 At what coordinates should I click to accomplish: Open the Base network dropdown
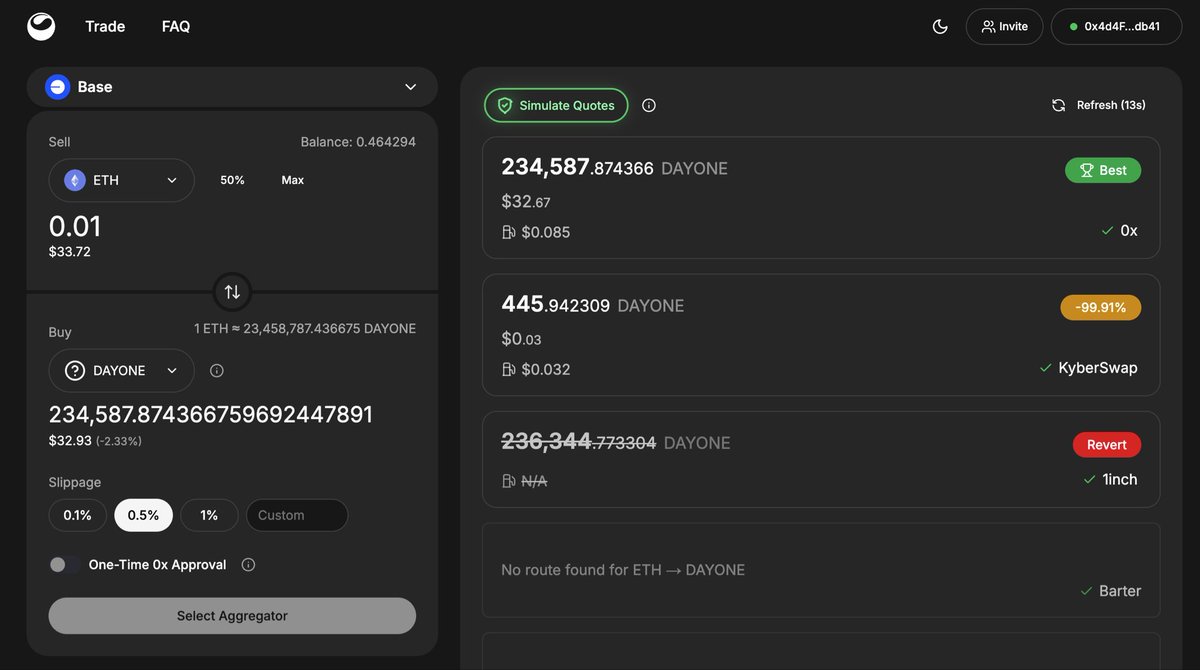[x=232, y=87]
